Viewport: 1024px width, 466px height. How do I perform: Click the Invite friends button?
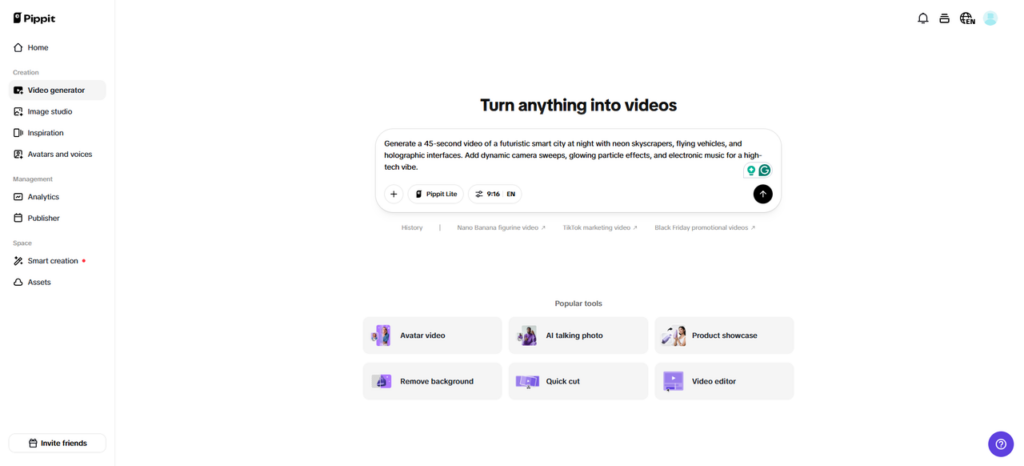point(57,443)
